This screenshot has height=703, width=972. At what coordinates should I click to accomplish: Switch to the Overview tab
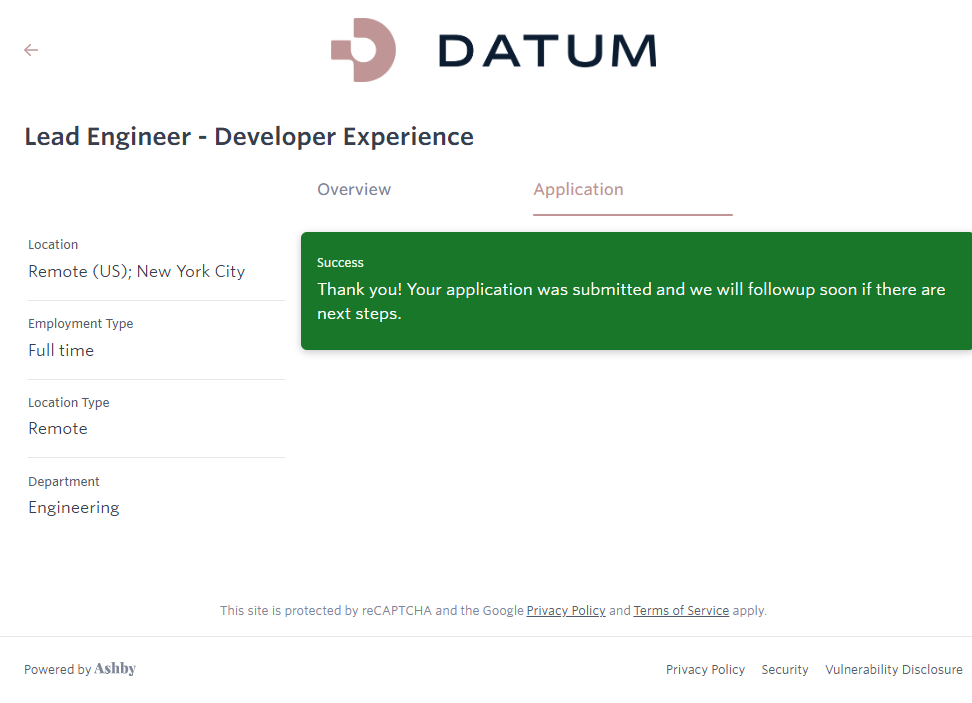pos(354,190)
